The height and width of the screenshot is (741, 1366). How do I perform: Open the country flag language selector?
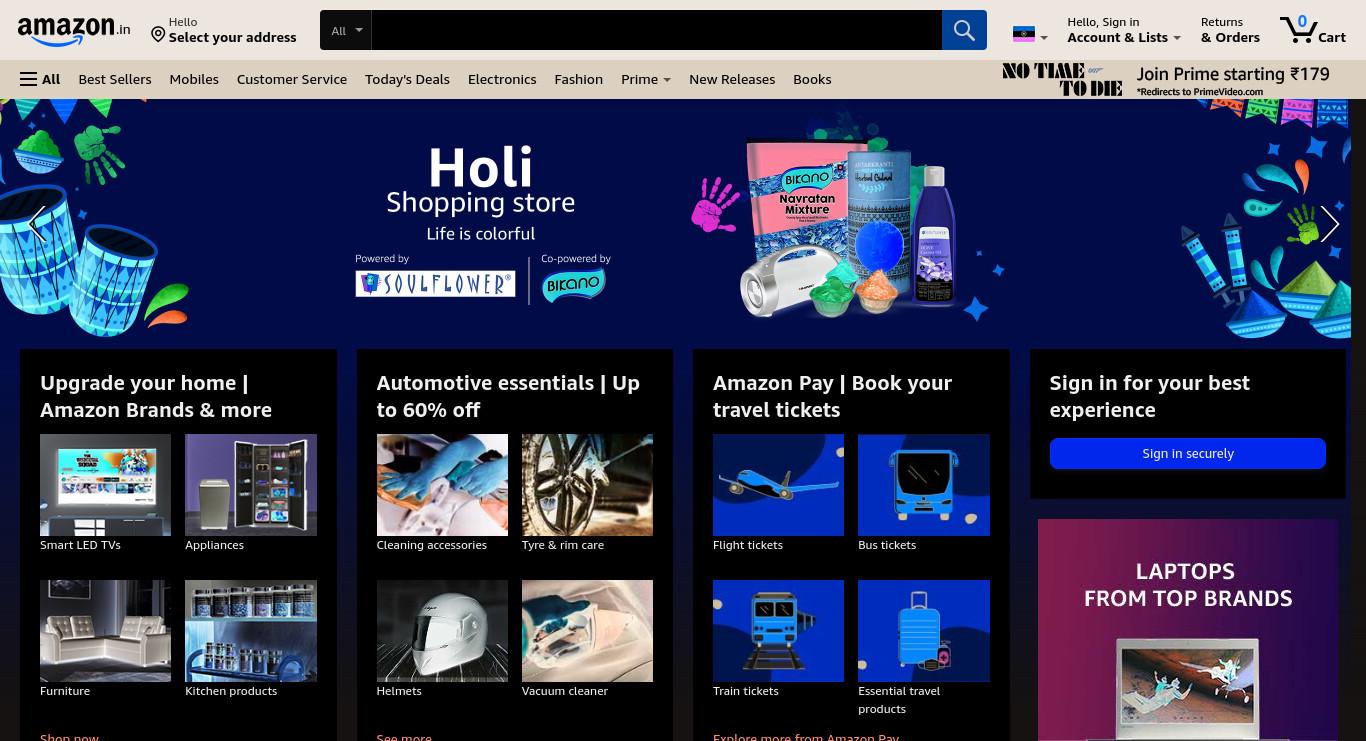(x=1030, y=35)
